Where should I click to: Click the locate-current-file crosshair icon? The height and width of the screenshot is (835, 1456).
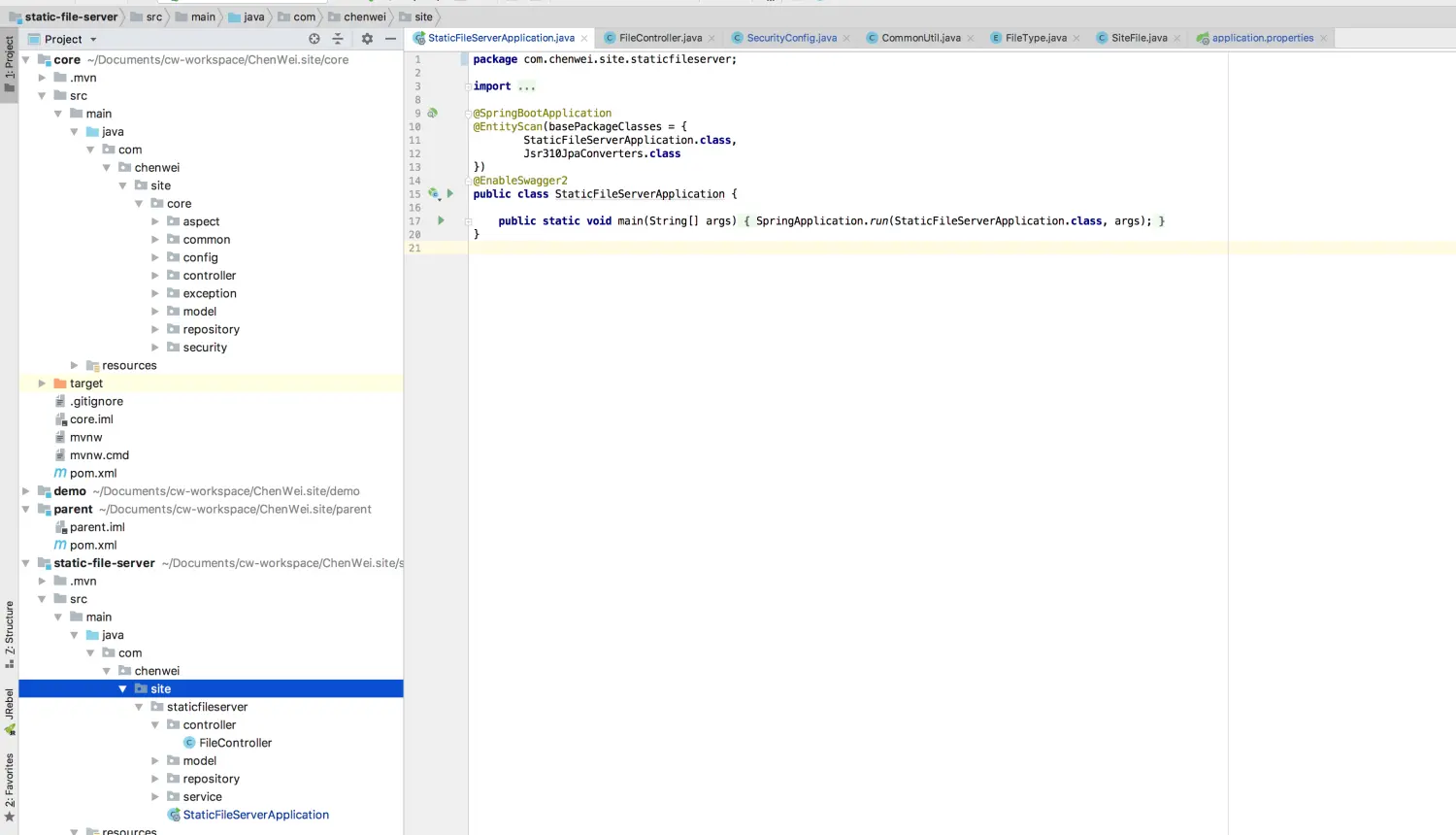[314, 39]
